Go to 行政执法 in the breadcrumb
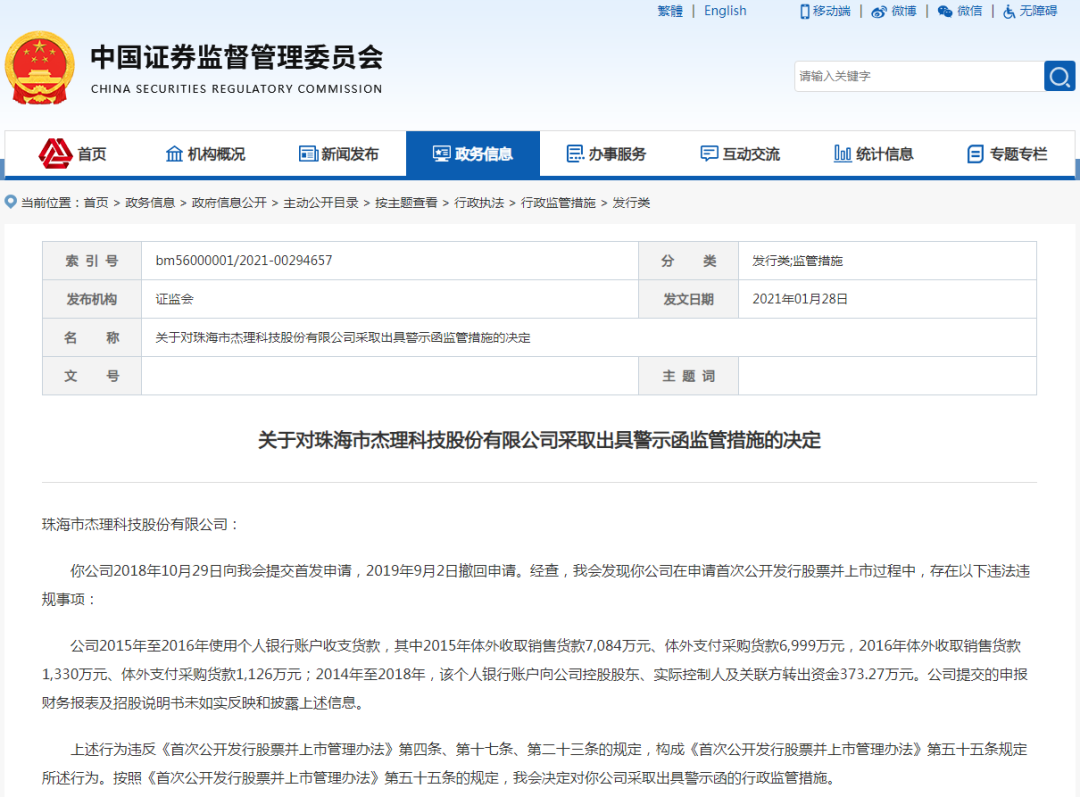 click(479, 203)
